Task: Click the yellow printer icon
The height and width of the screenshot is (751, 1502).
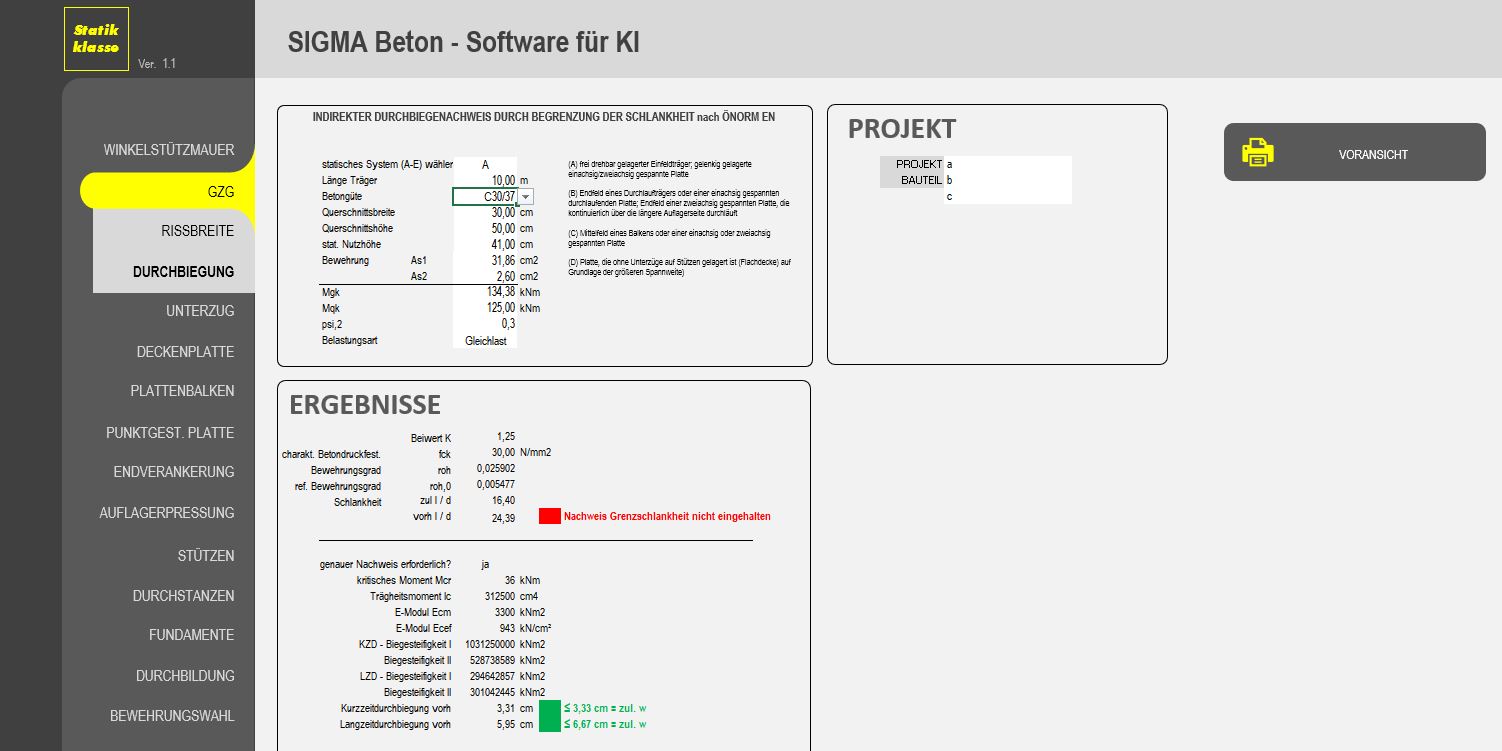Action: tap(1257, 153)
